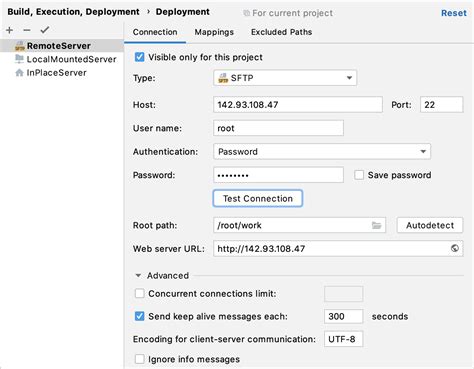Disable Send keep alive messages checkbox
The width and height of the screenshot is (474, 369).
pos(140,316)
